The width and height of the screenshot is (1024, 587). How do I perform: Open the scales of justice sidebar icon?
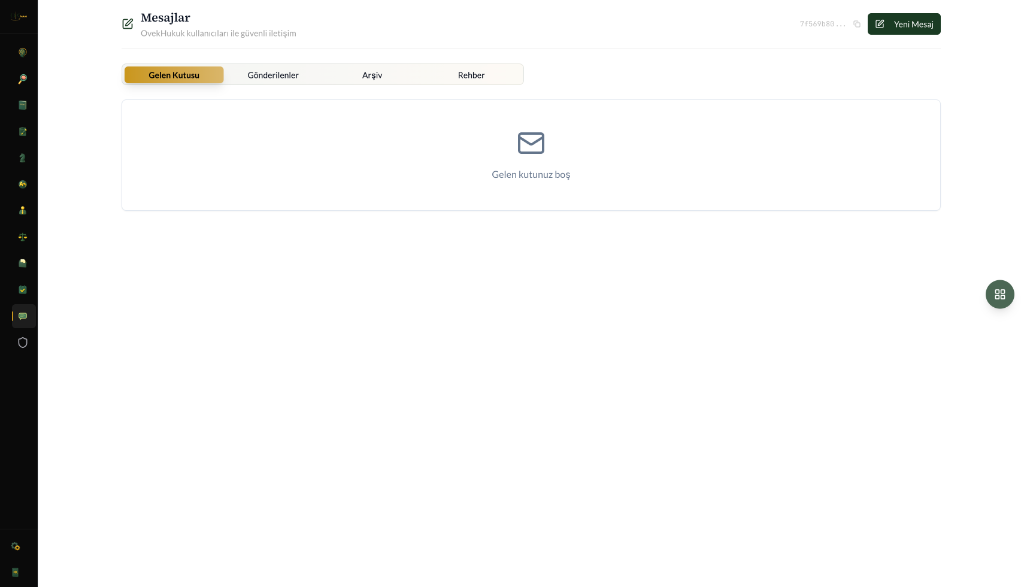point(22,237)
